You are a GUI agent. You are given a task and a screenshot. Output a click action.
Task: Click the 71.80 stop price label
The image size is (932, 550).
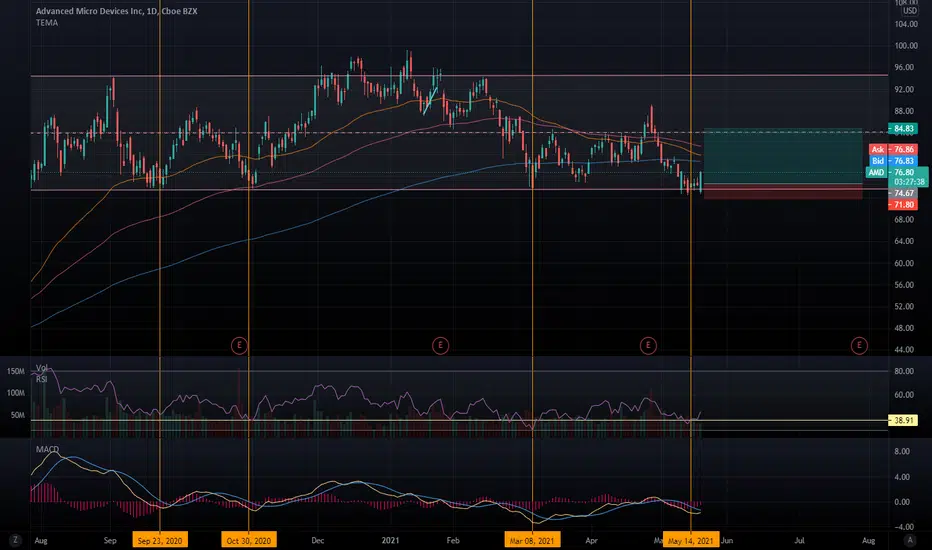click(x=903, y=205)
